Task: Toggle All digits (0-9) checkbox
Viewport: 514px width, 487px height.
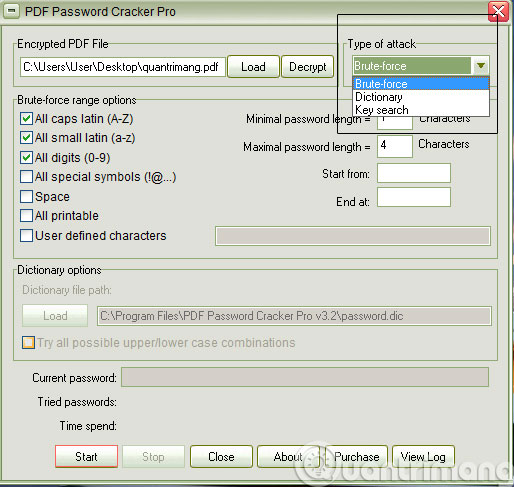Action: [26, 157]
